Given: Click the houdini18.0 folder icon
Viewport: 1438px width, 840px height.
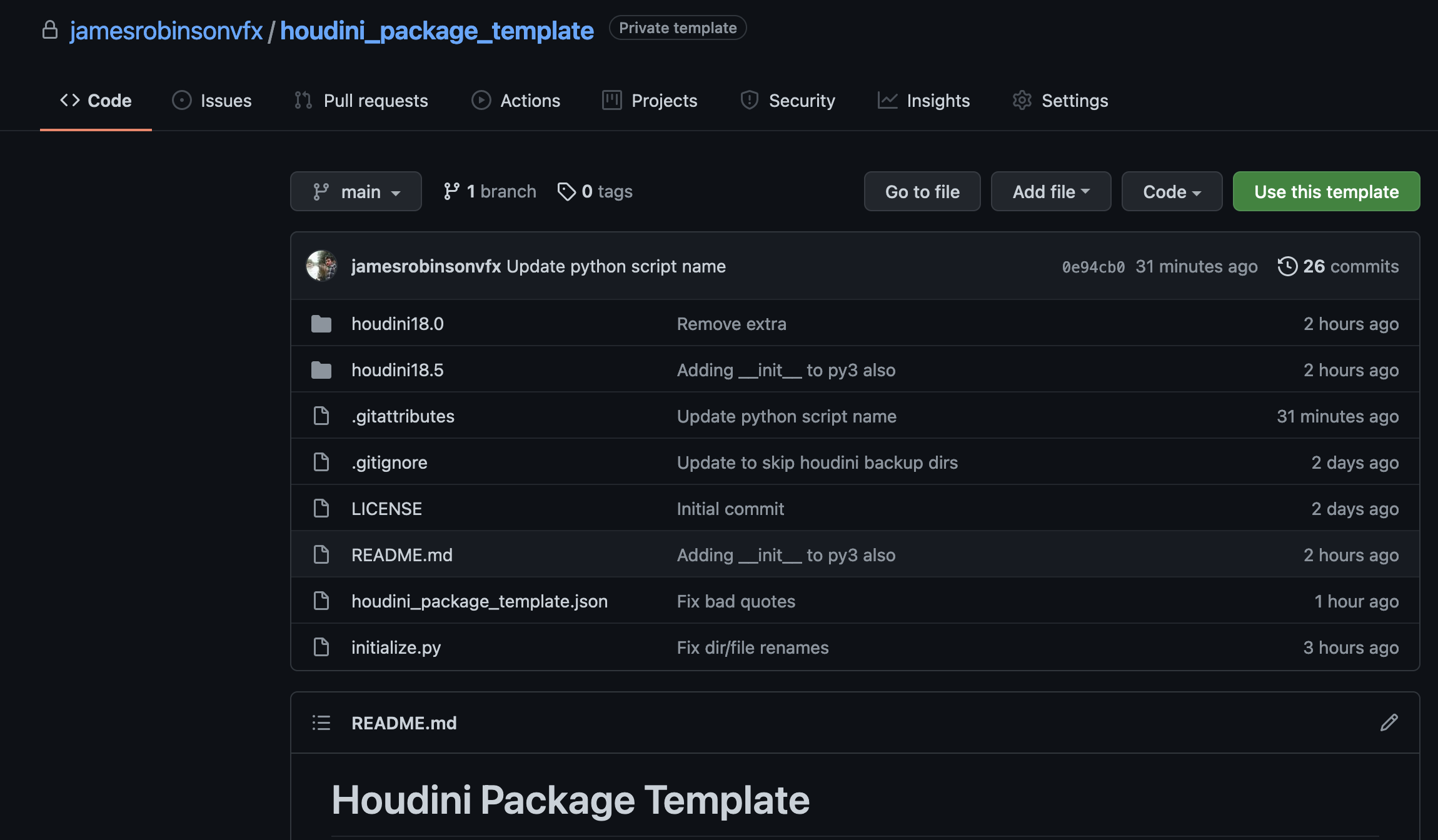Looking at the screenshot, I should 321,324.
